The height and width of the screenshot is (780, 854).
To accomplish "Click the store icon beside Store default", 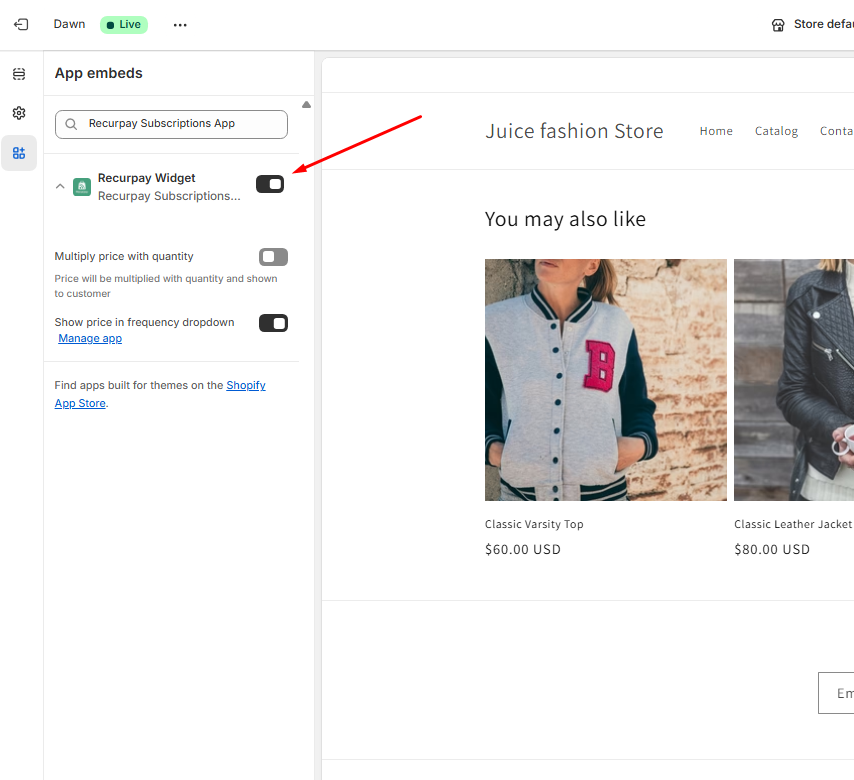I will pyautogui.click(x=778, y=25).
